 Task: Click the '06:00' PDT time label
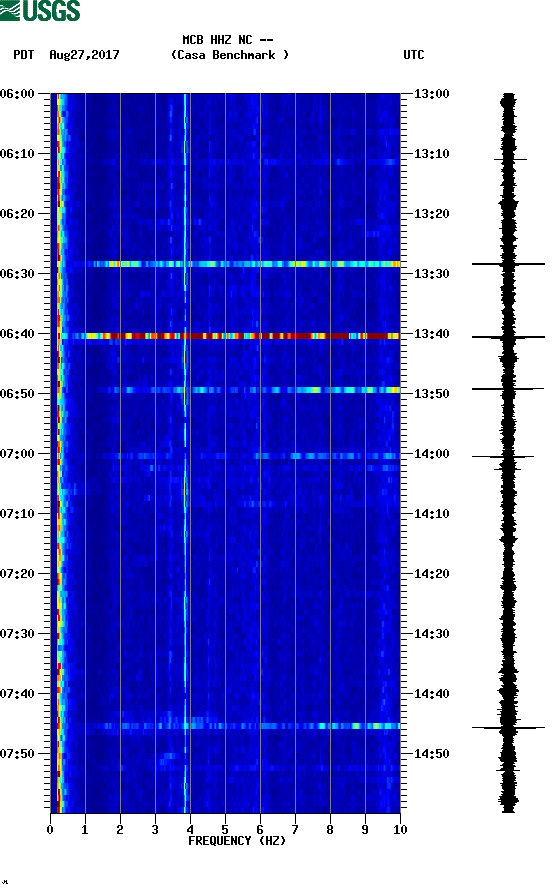[x=17, y=93]
